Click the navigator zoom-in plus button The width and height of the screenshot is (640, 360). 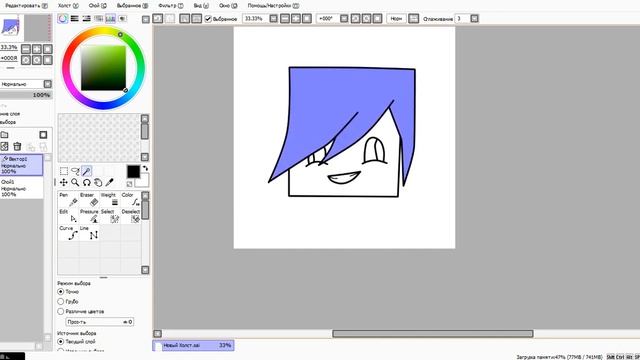[x=37, y=49]
